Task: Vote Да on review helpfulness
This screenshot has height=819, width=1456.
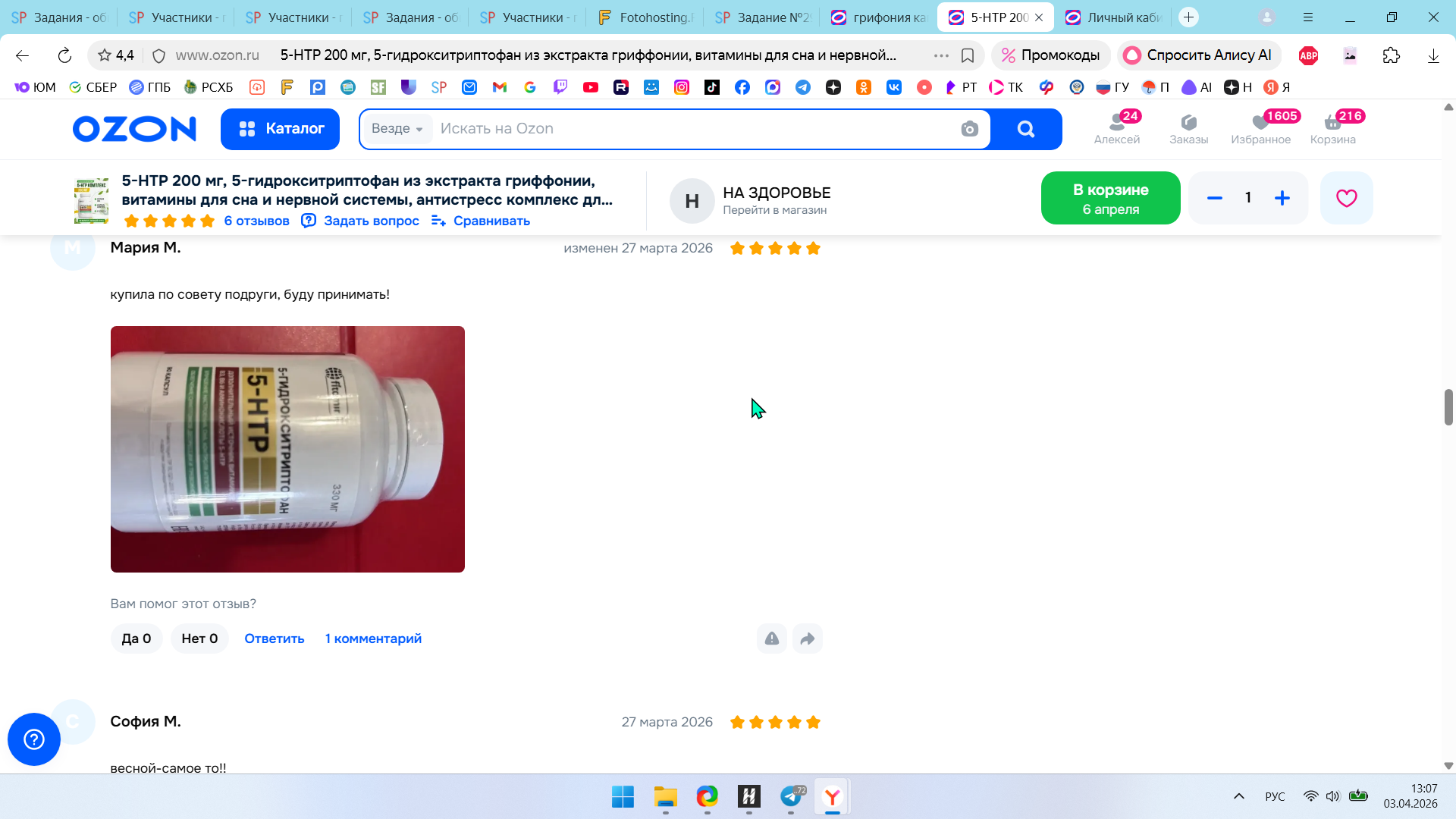Action: pyautogui.click(x=136, y=639)
